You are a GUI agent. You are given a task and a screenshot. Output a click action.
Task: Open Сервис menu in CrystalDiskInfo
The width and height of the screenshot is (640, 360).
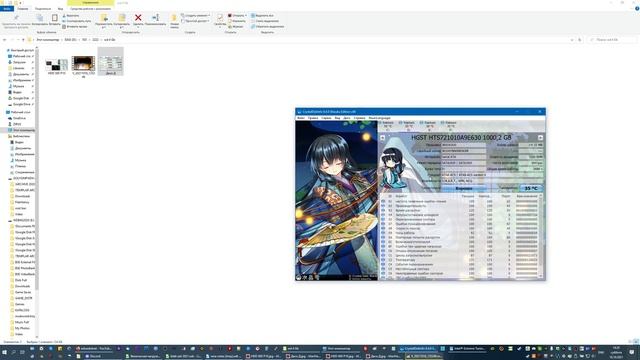[x=326, y=118]
